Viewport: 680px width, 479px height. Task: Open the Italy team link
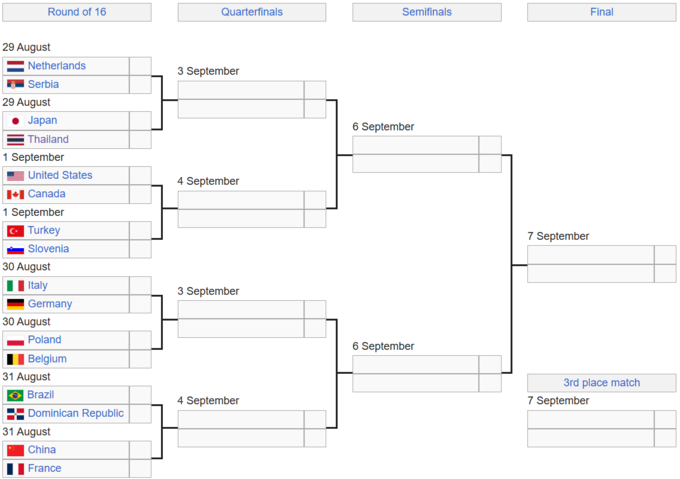[38, 285]
